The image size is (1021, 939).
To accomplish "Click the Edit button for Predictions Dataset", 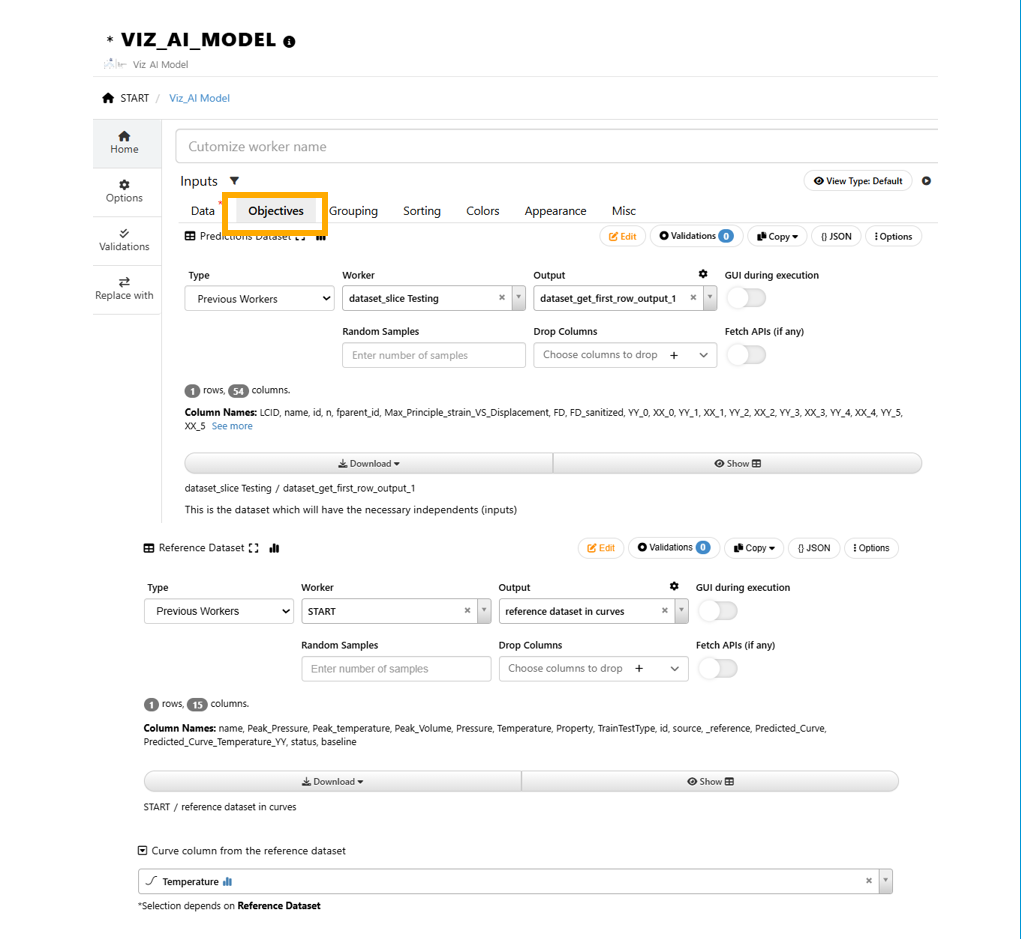I will (x=622, y=237).
